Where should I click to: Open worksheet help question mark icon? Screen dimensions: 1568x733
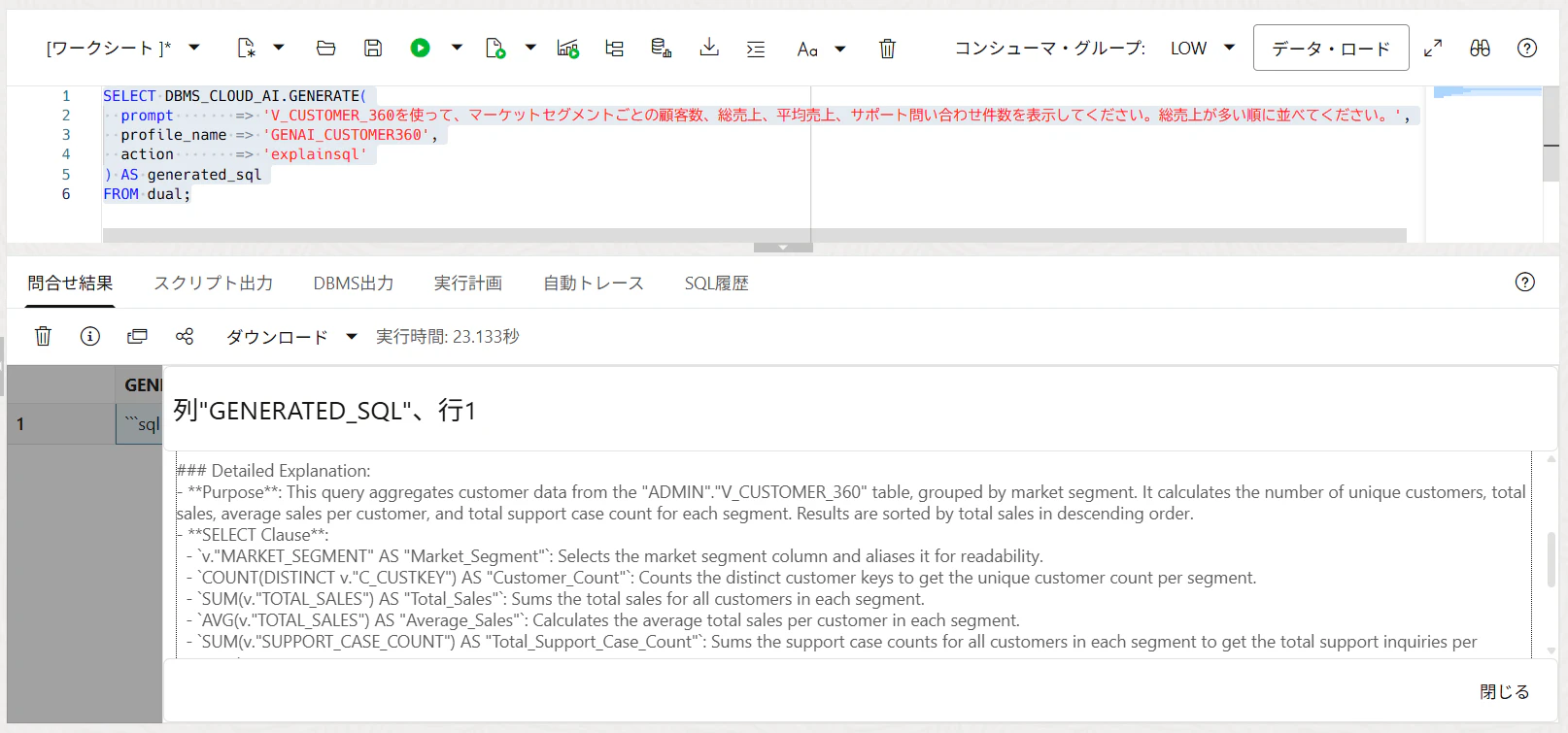pyautogui.click(x=1527, y=48)
